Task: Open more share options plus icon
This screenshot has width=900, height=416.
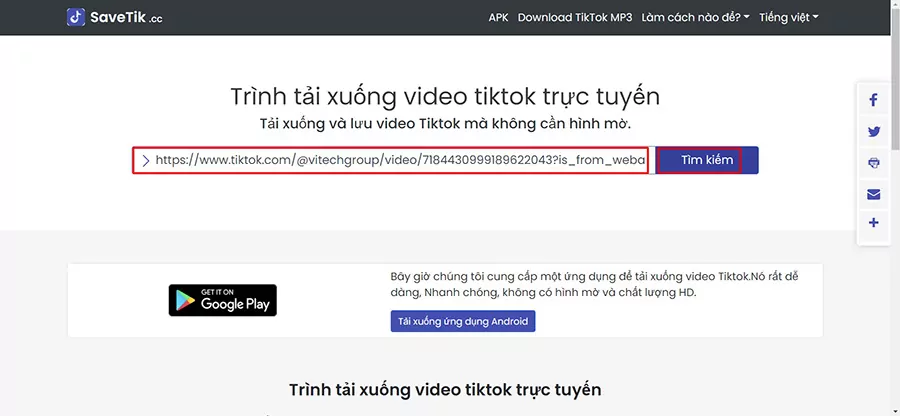Action: 874,223
